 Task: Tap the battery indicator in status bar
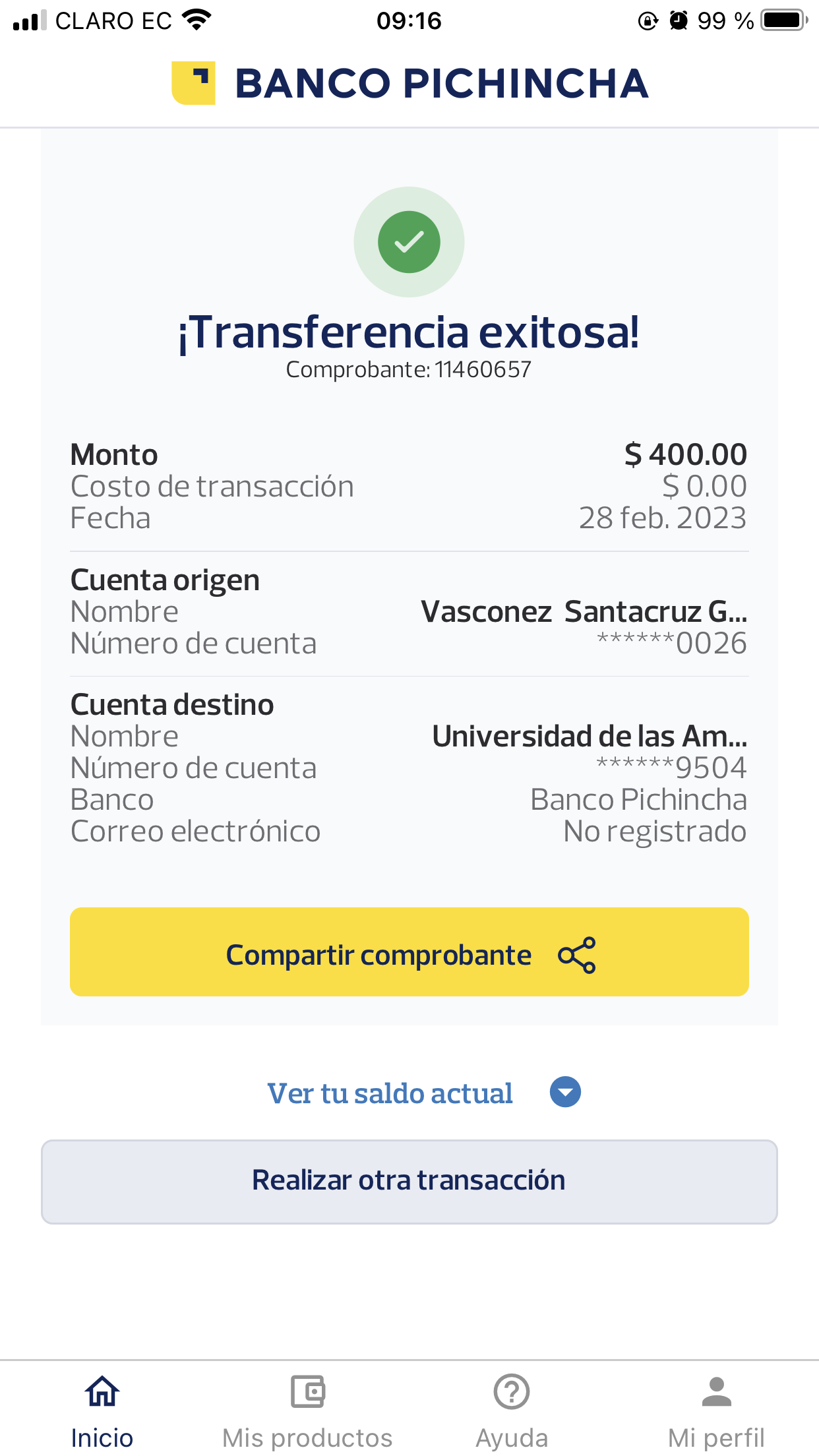coord(783,20)
